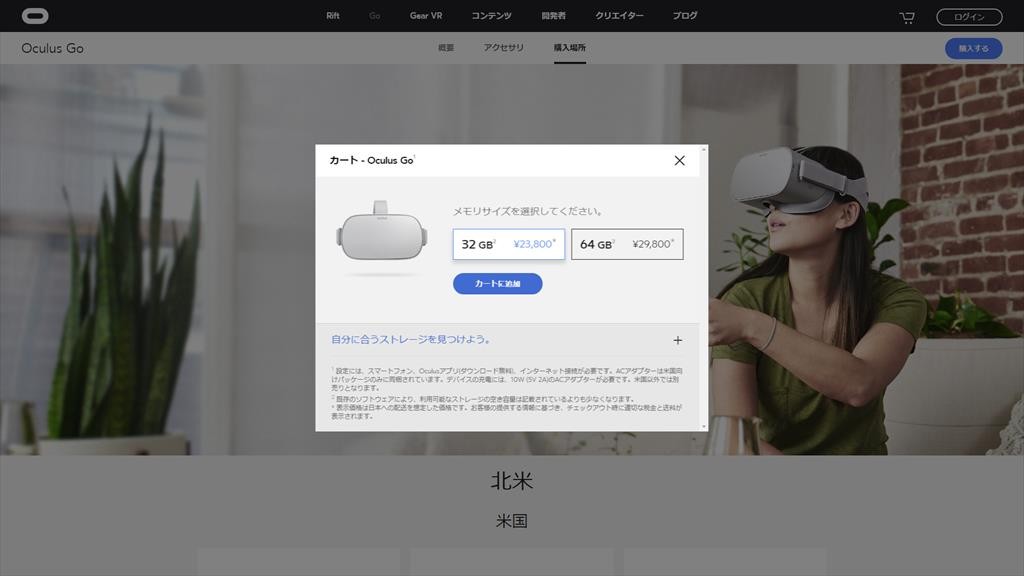Click the dialog scrollbar up arrow
This screenshot has width=1024, height=576.
[703, 150]
